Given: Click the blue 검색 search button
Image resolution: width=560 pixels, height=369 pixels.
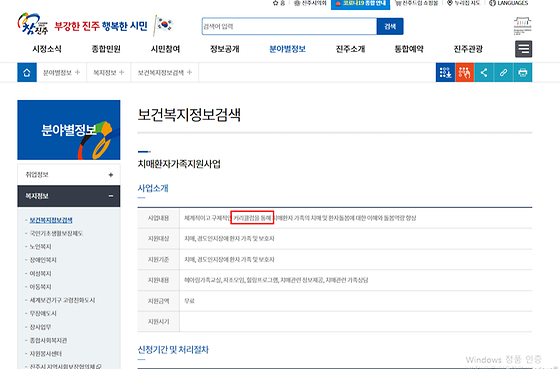Looking at the screenshot, I should pos(390,26).
